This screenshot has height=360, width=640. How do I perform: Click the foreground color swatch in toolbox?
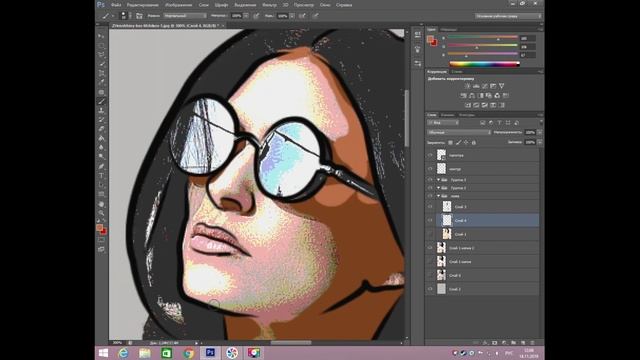(x=100, y=228)
